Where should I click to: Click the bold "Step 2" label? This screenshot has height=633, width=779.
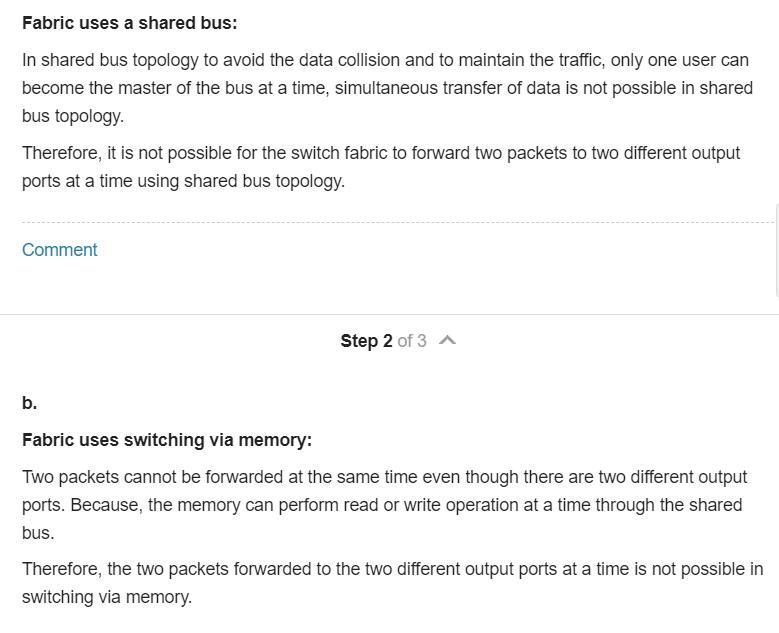tap(367, 341)
